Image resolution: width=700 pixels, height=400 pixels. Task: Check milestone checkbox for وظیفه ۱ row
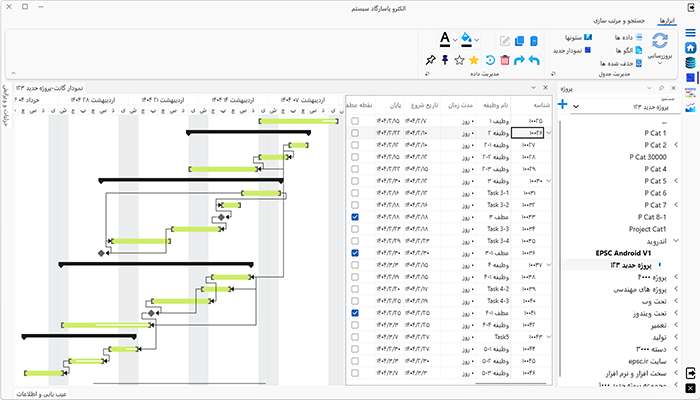click(356, 121)
